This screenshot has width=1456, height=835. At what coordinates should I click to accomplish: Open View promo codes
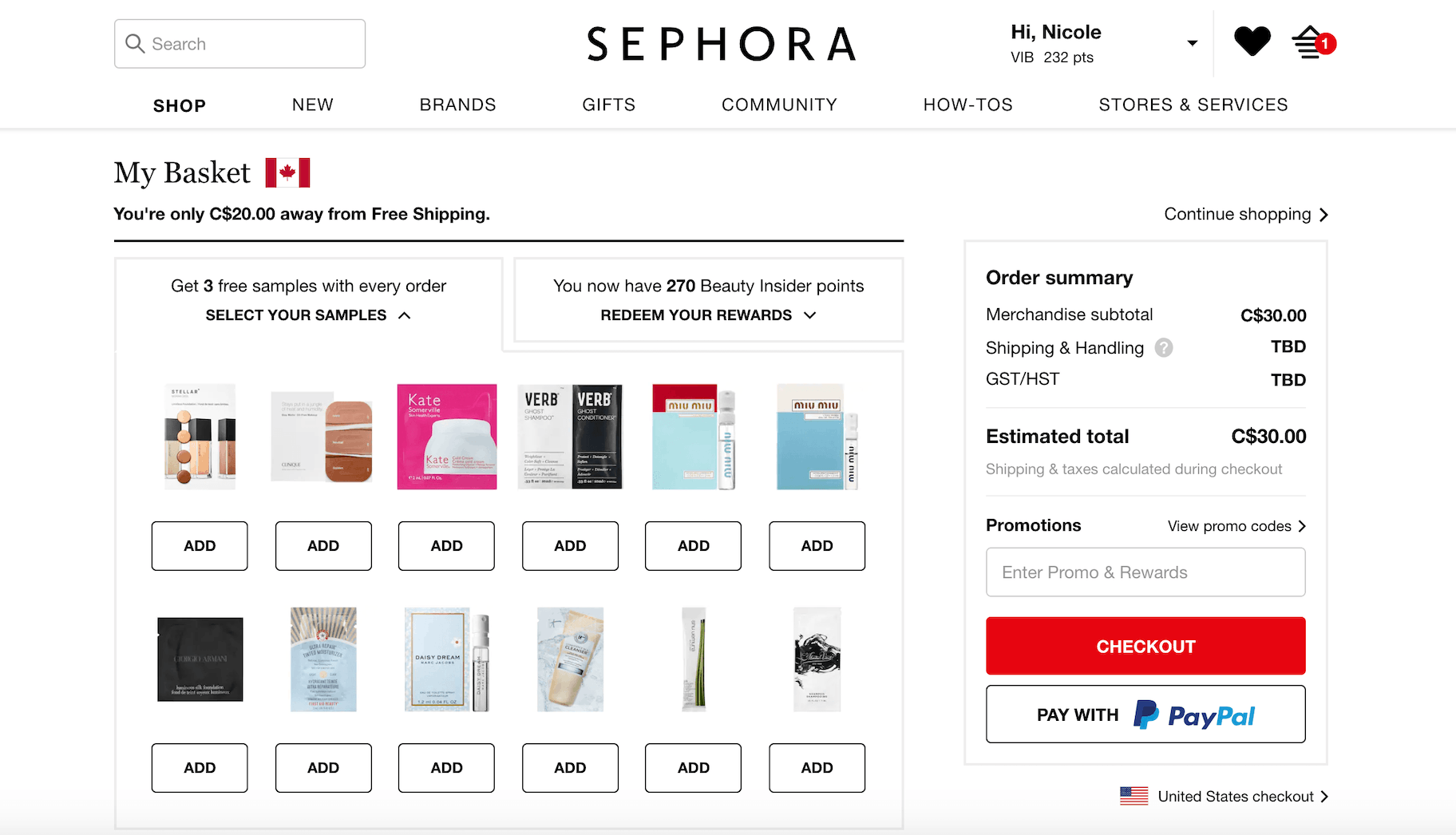coord(1236,526)
